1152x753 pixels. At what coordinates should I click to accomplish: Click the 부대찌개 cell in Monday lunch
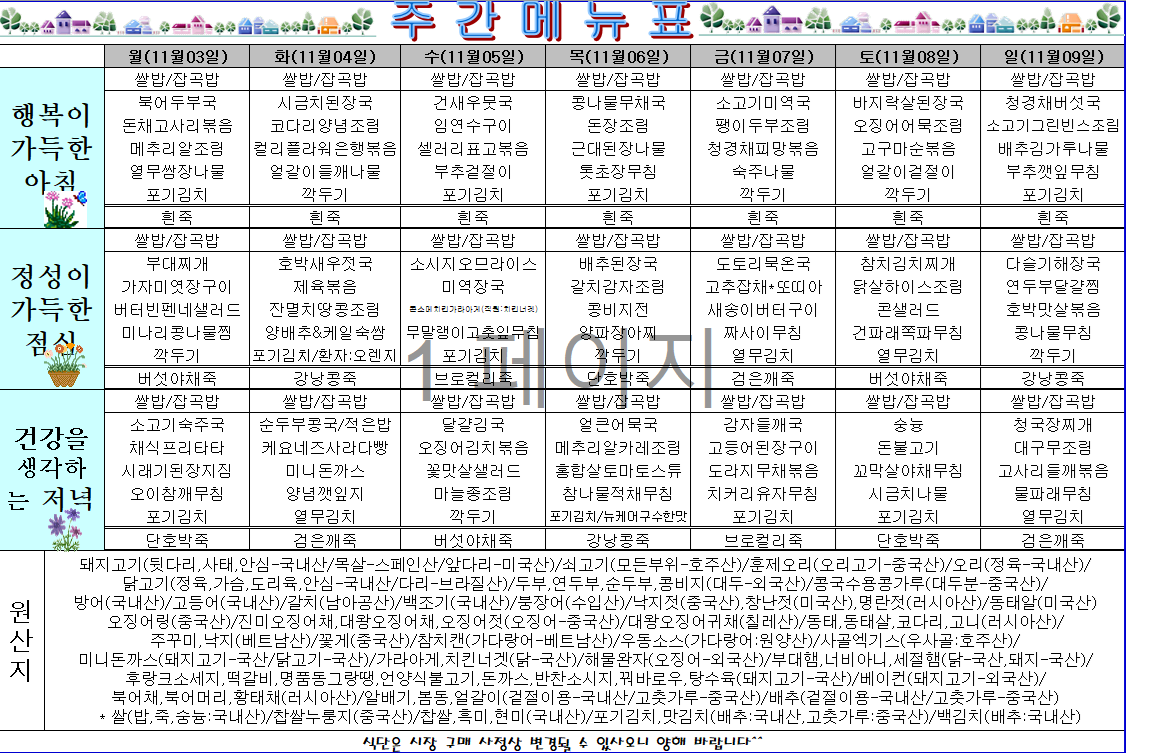click(176, 264)
